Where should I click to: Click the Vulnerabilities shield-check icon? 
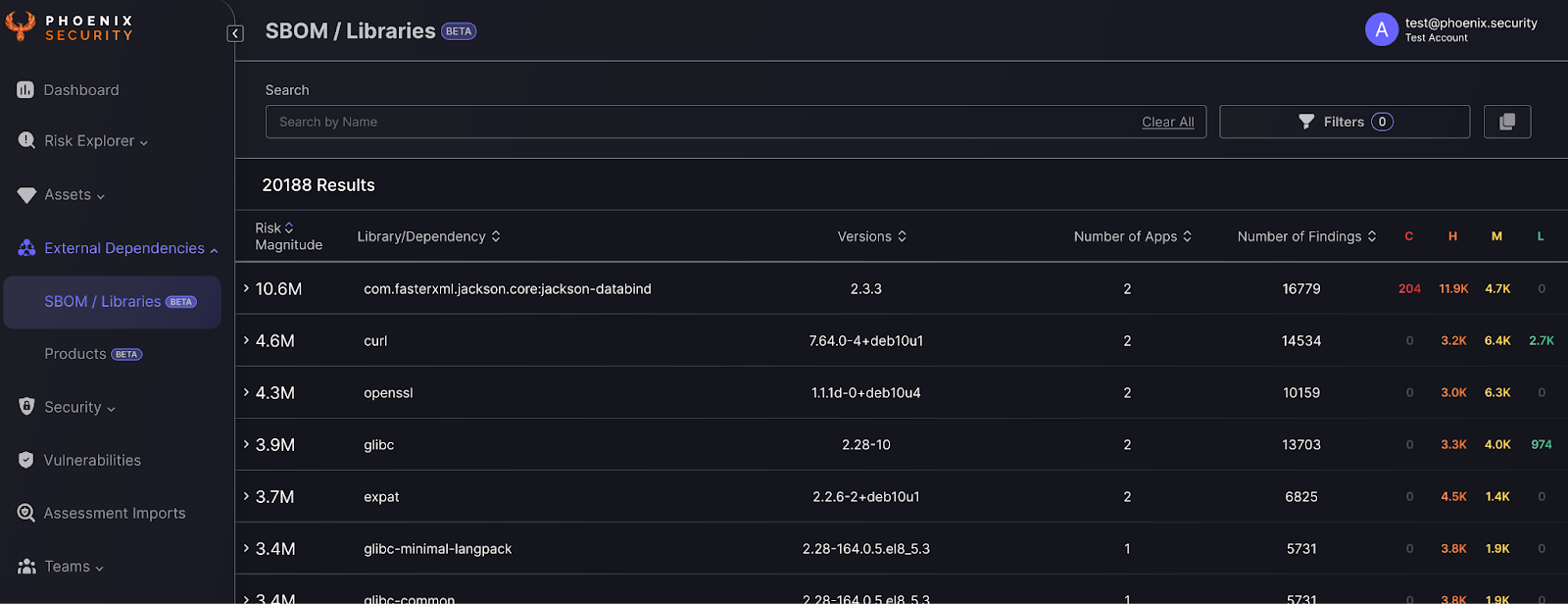pos(26,460)
